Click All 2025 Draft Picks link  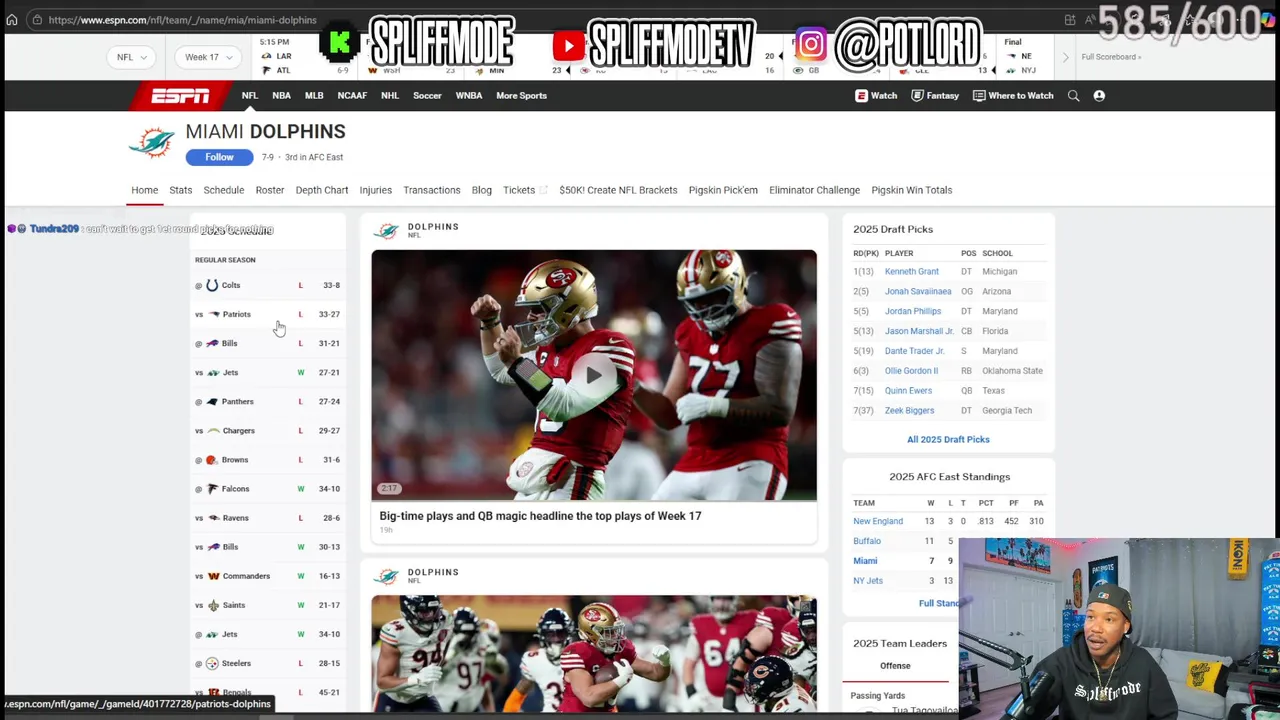point(948,440)
